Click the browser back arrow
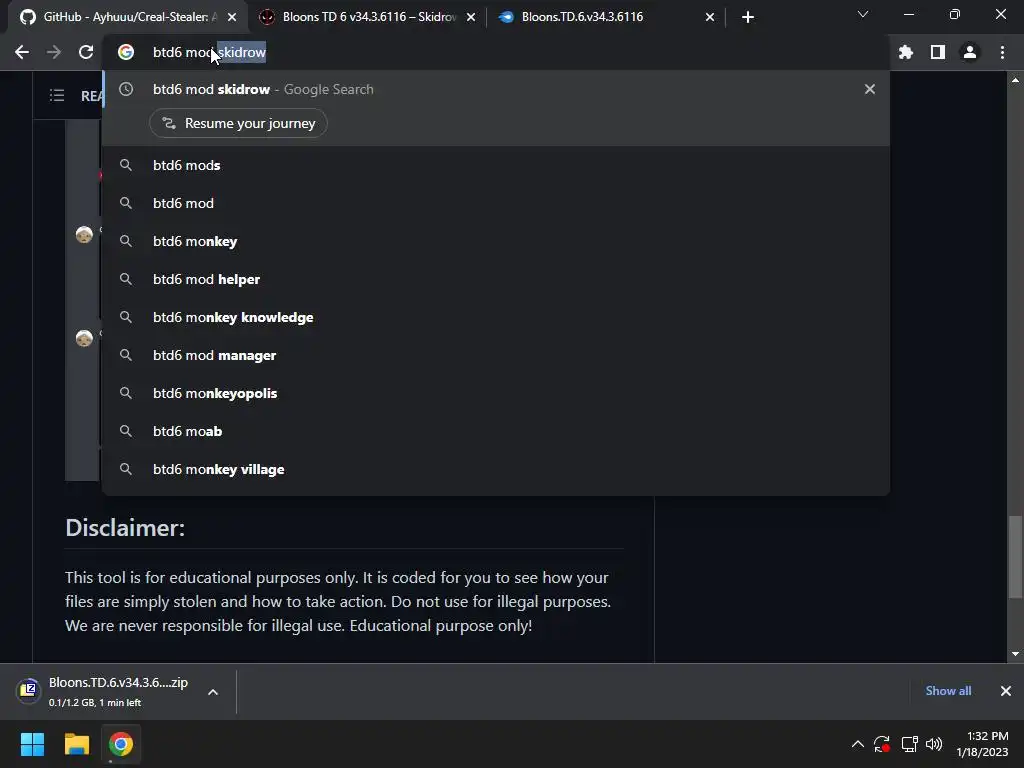 tap(22, 52)
